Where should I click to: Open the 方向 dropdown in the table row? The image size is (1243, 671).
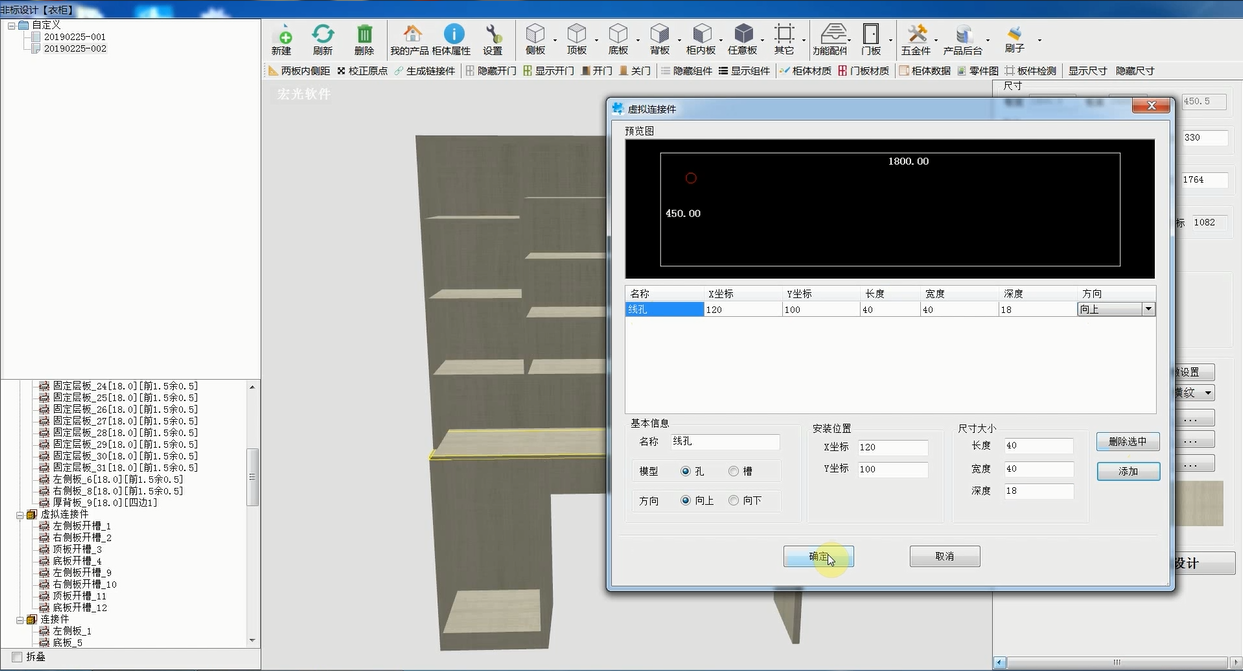(x=1147, y=310)
